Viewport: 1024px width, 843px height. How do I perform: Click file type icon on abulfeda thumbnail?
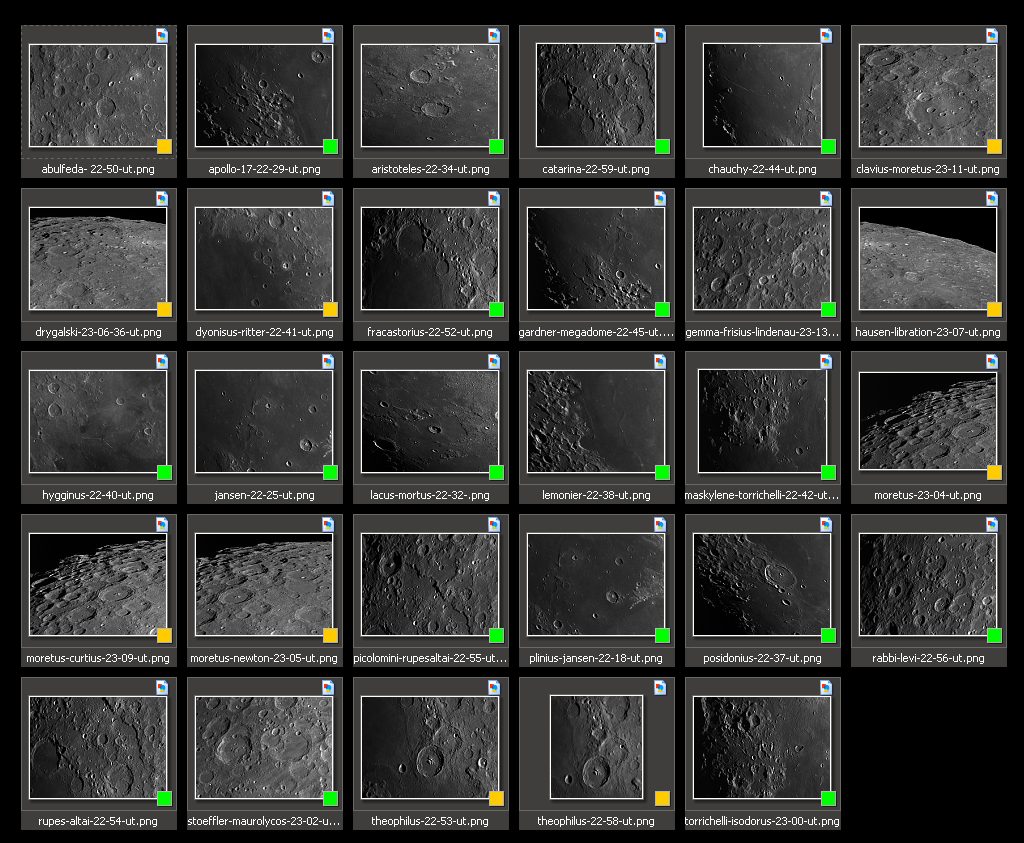(x=162, y=35)
